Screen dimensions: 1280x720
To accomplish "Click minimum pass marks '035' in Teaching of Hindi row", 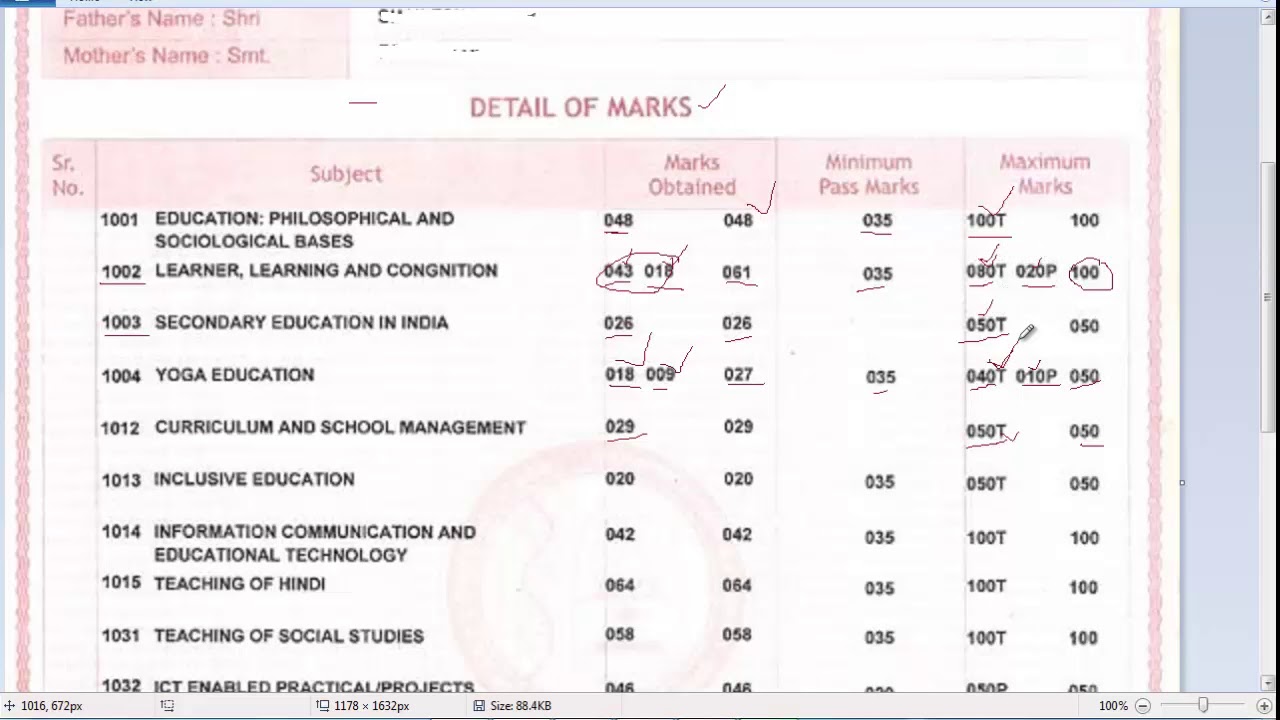I will 879,589.
